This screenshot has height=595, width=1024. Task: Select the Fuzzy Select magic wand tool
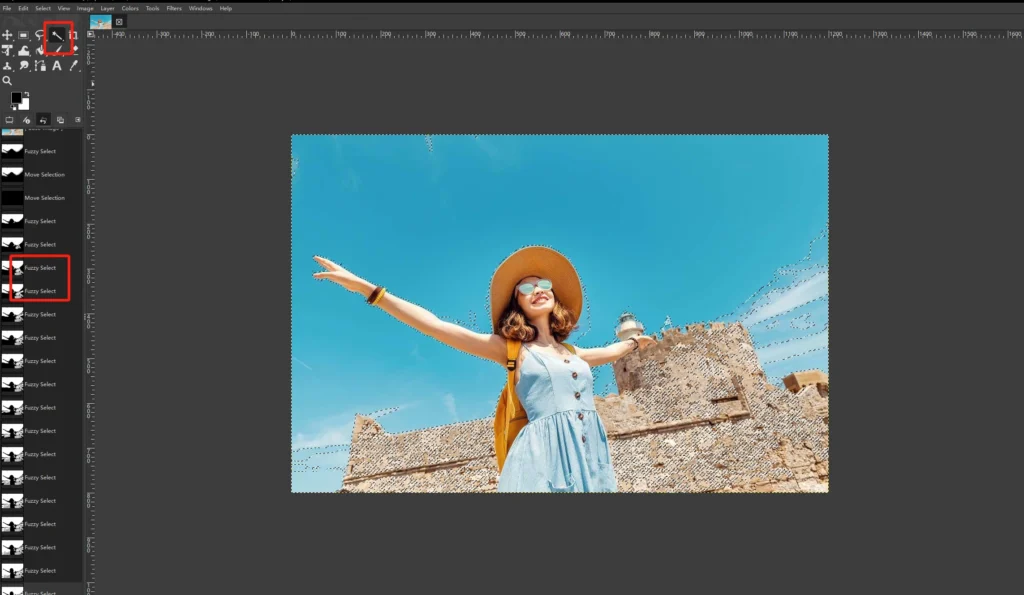57,35
